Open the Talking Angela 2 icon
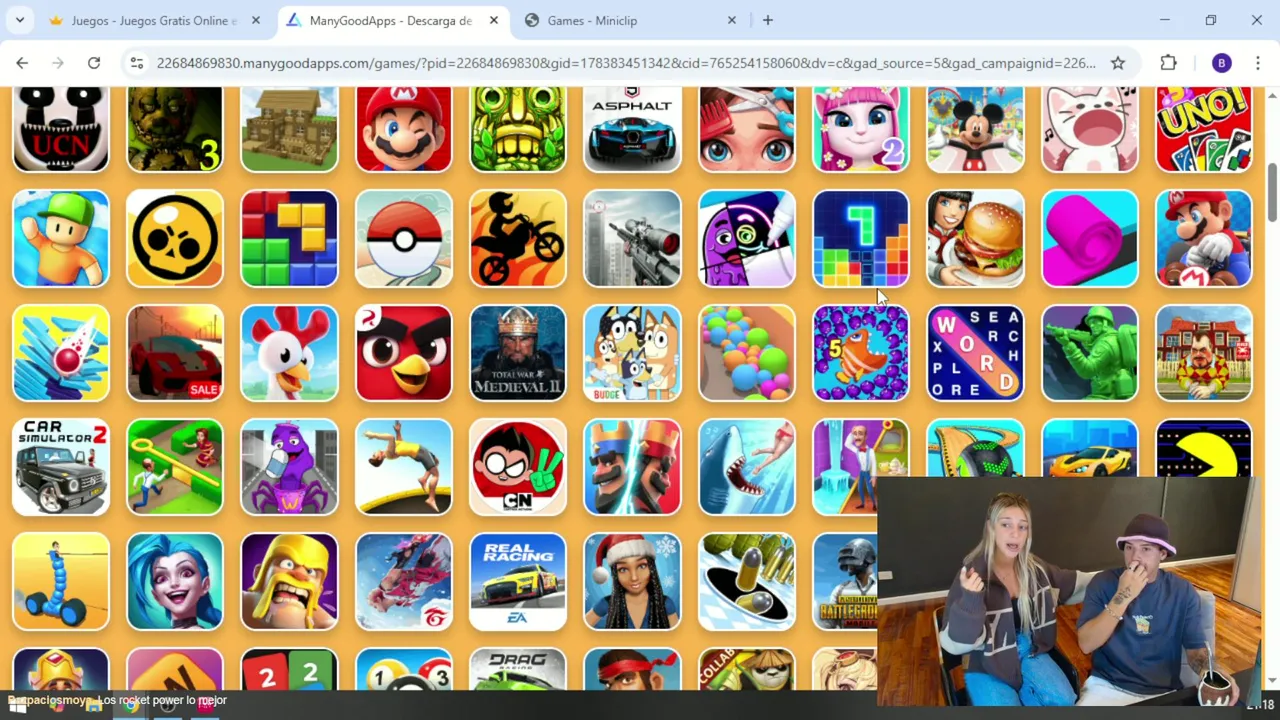The height and width of the screenshot is (720, 1280). click(861, 128)
